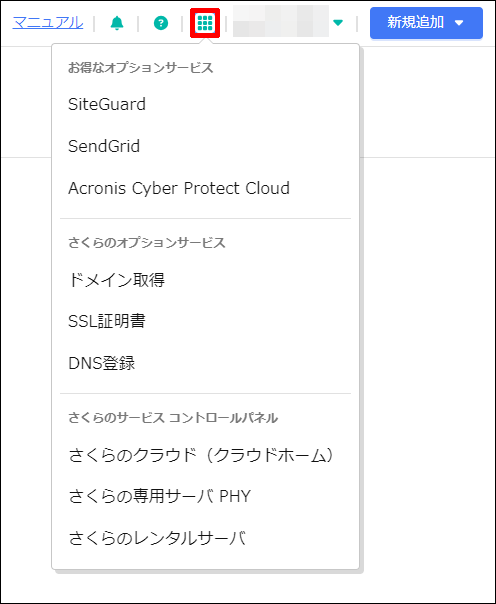The image size is (496, 604).
Task: Click さくらのサービス コントロールパネル header
Action: tap(173, 418)
